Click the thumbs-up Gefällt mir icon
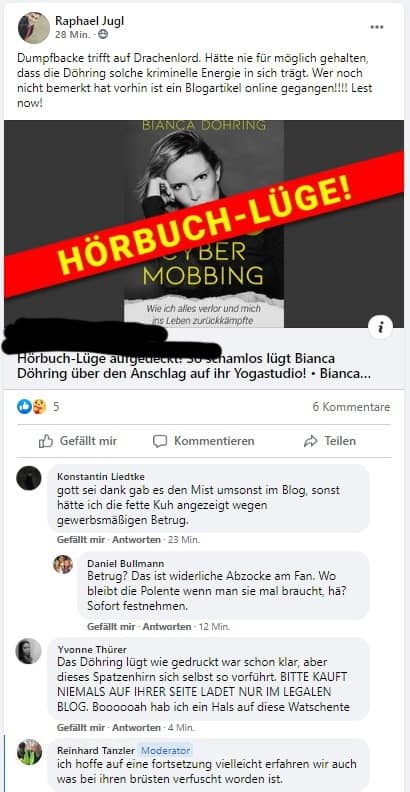410x792 pixels. point(46,441)
